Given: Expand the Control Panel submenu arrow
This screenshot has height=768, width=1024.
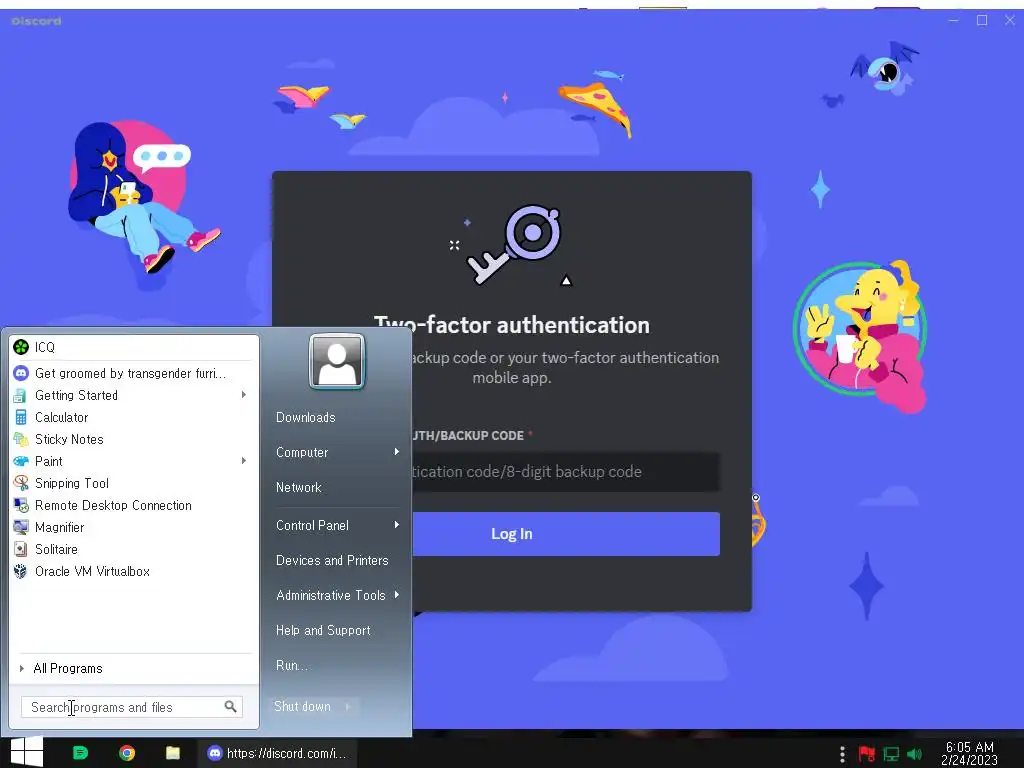Looking at the screenshot, I should point(396,525).
